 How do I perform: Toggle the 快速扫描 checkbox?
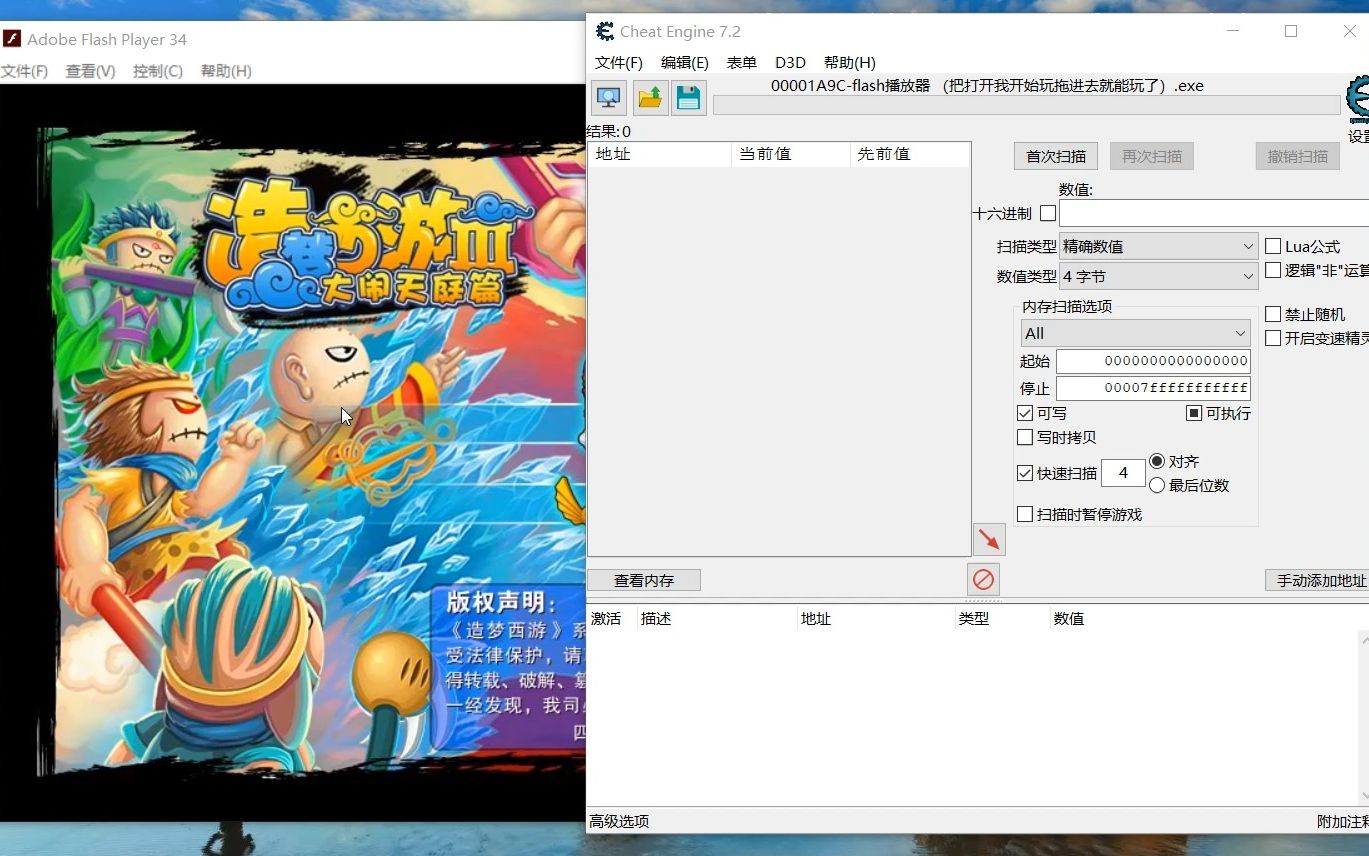click(1025, 473)
